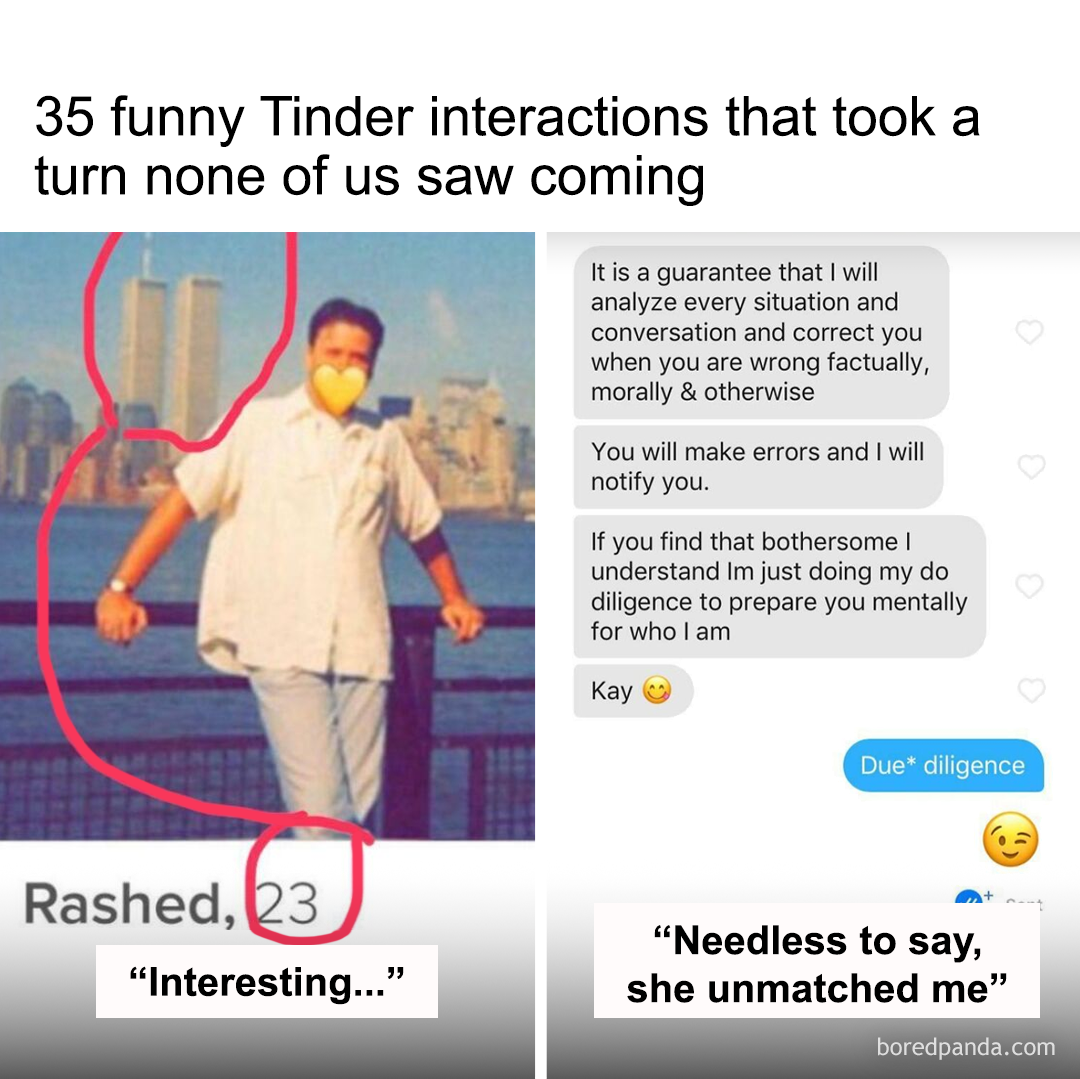Like the 'It is a guarantee' message heart

1030,332
